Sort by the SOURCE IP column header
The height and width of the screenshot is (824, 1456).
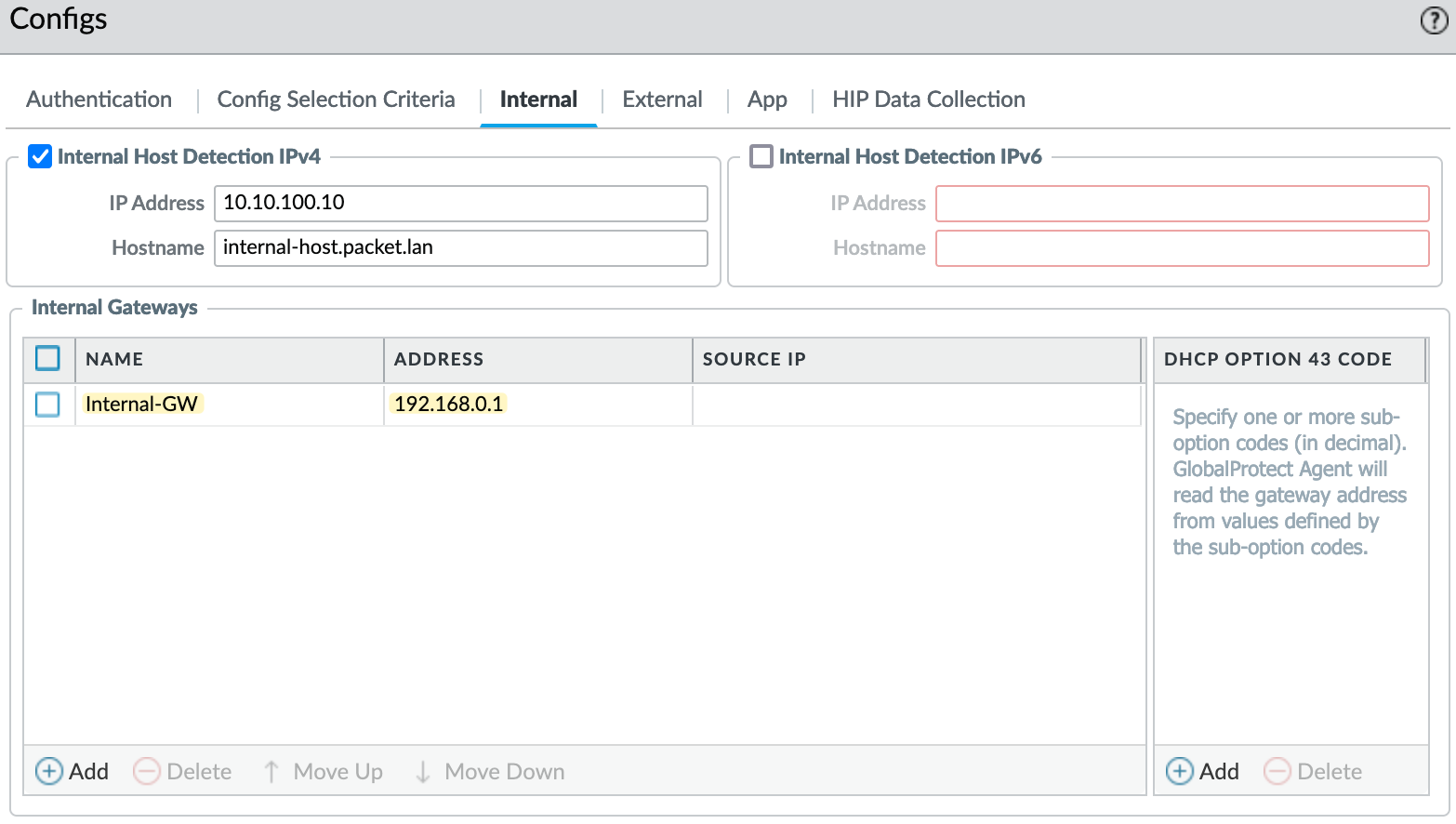(917, 360)
